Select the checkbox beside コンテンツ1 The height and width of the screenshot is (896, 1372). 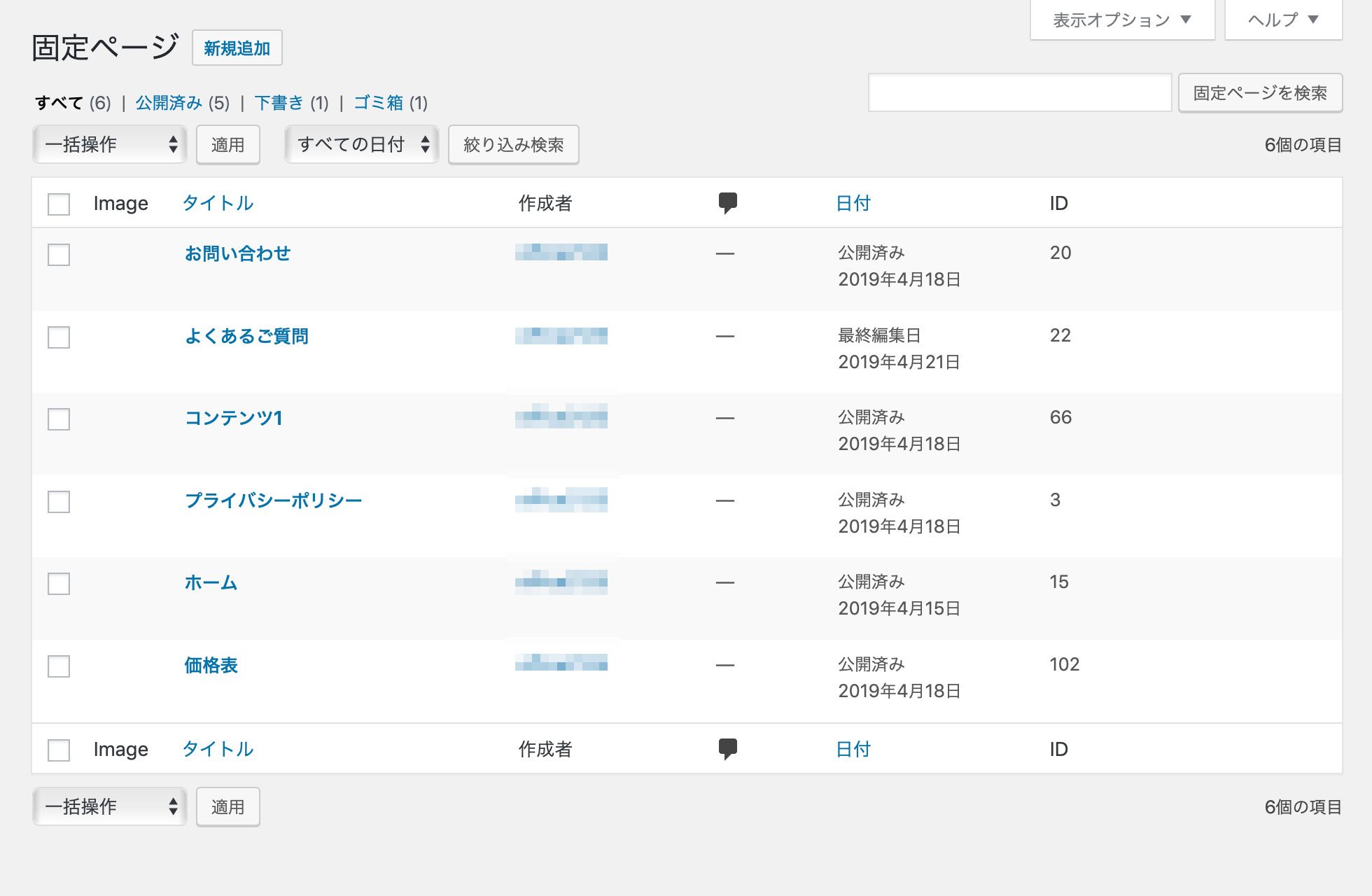pyautogui.click(x=59, y=419)
